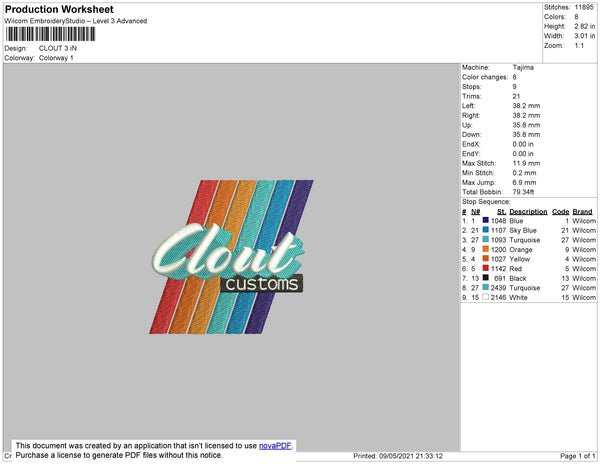Click stitch count 1048 in Blue row
This screenshot has width=600, height=464.
(498, 221)
